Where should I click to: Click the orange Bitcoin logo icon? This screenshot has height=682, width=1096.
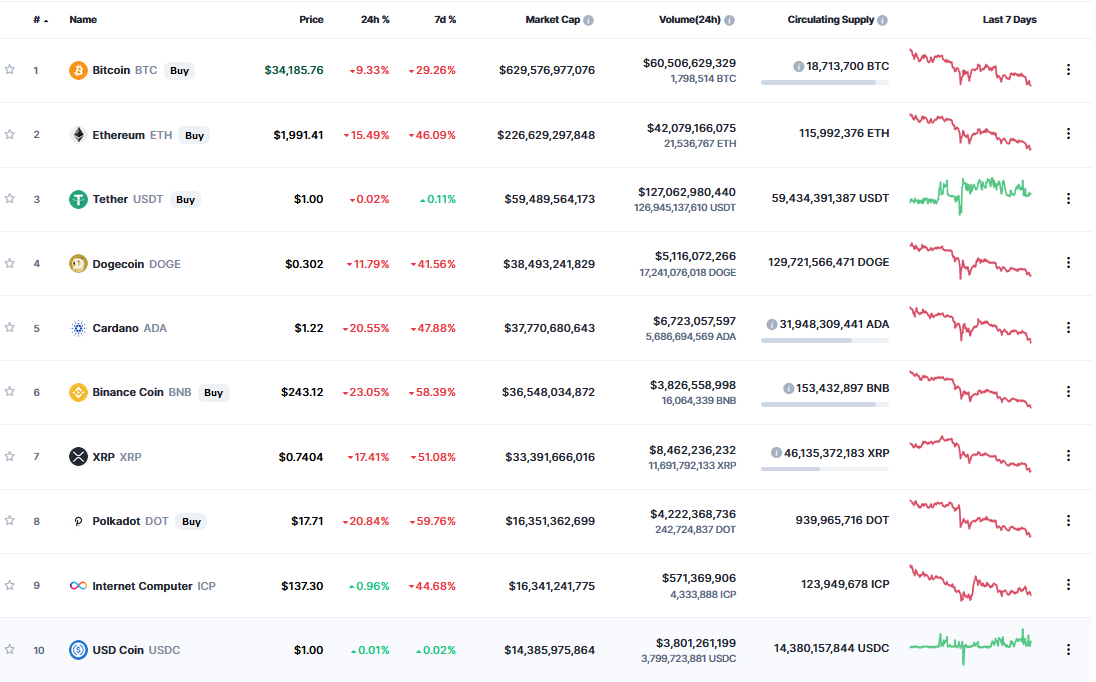78,71
